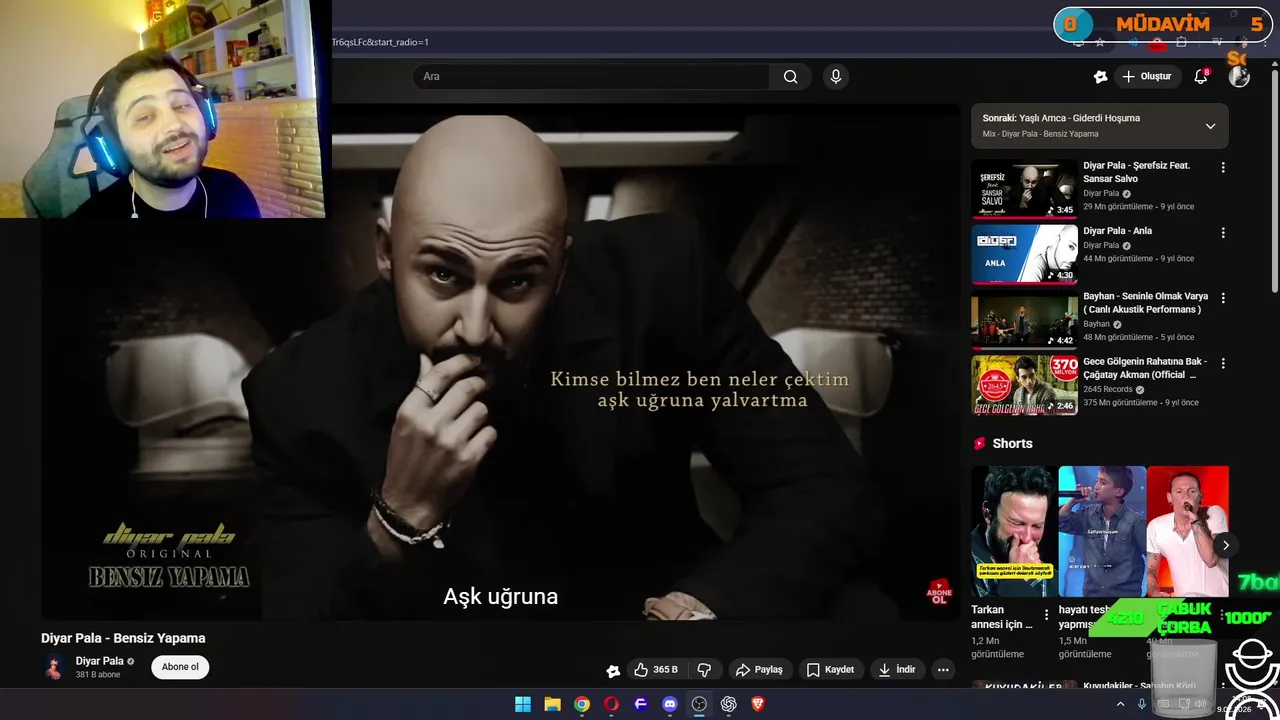Open the Diyar Pala channel name under the video
Image resolution: width=1280 pixels, height=720 pixels.
[100, 661]
